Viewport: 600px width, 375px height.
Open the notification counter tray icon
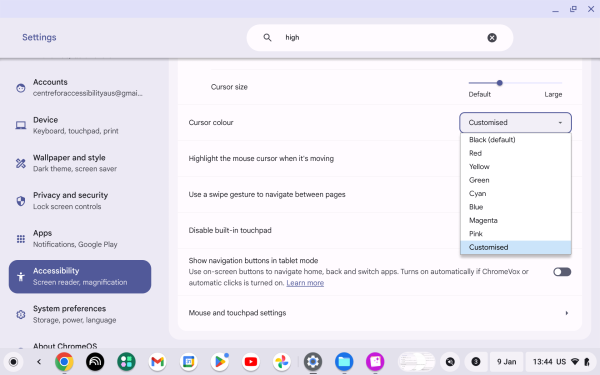pyautogui.click(x=476, y=362)
